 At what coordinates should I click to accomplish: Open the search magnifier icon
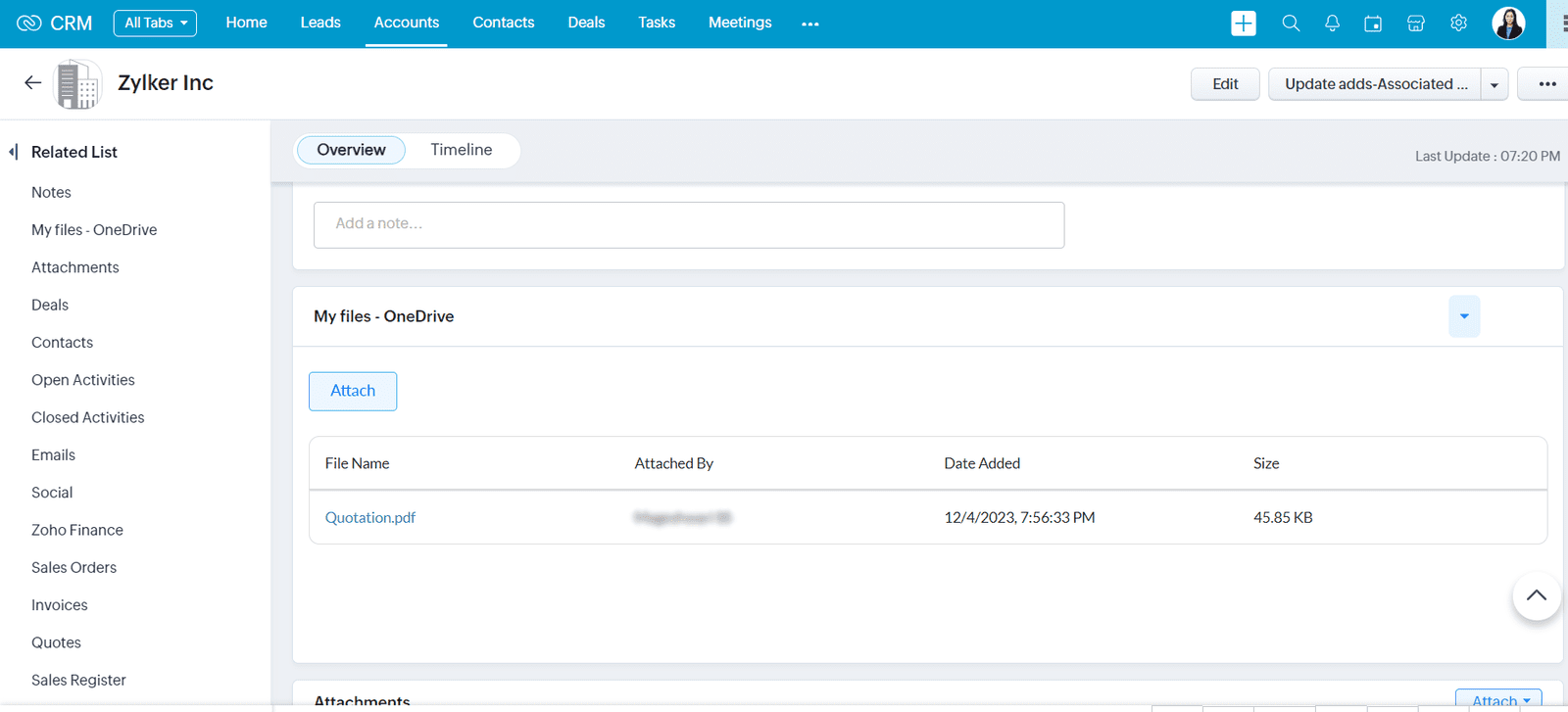1291,24
